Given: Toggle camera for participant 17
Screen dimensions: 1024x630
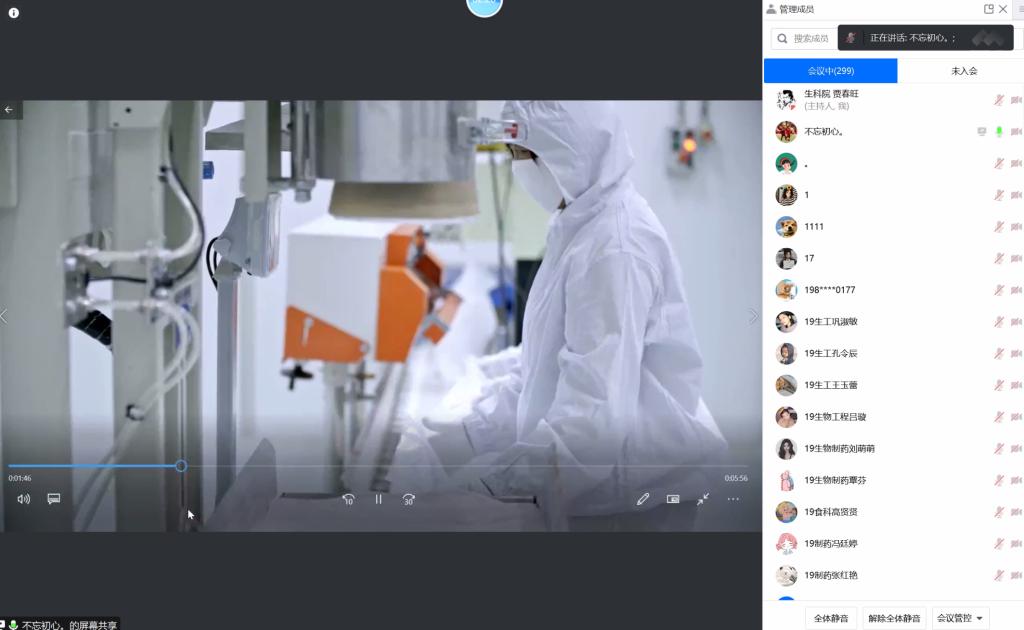Looking at the screenshot, I should point(1016,259).
